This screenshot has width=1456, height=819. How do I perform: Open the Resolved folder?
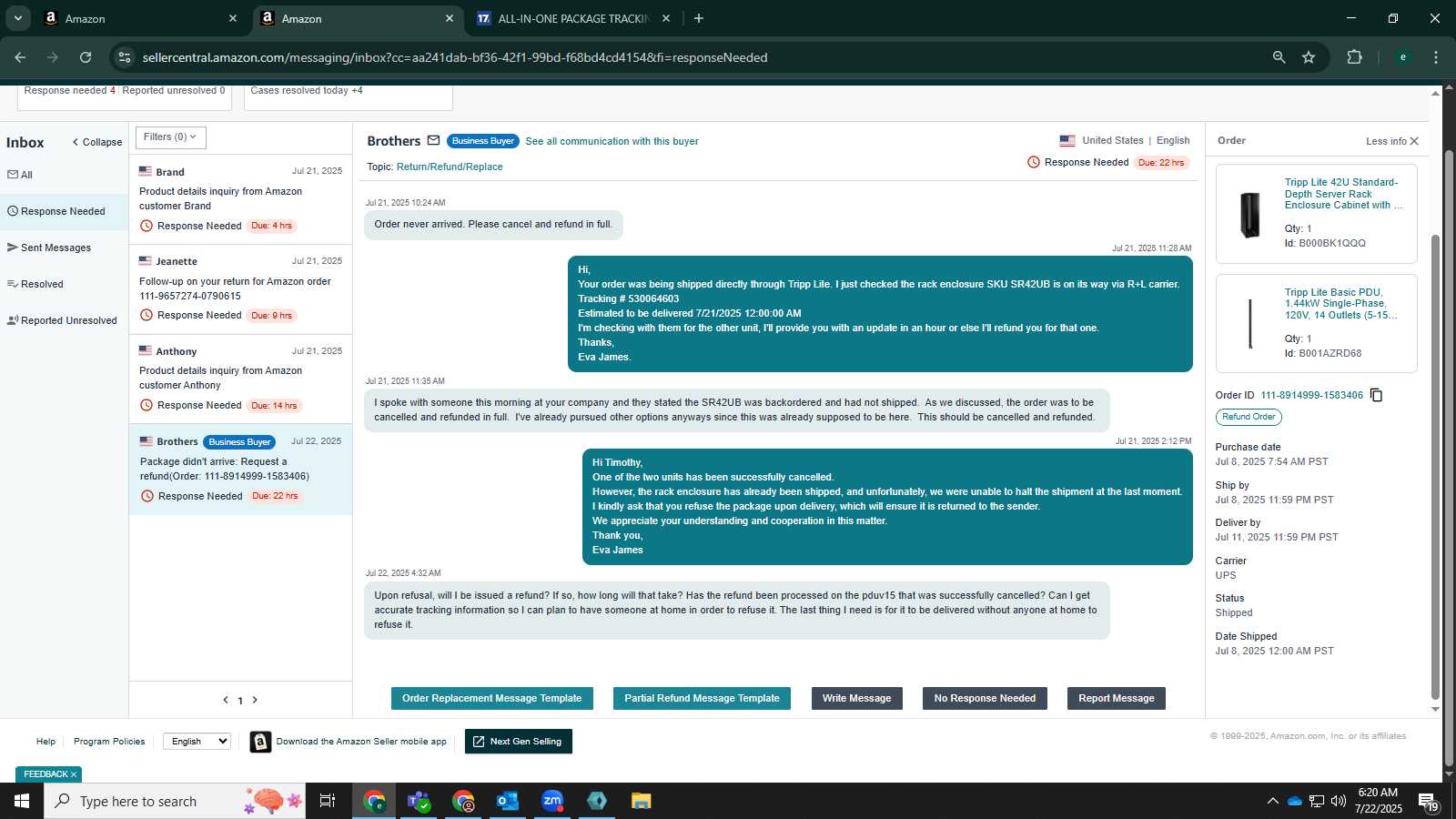35,284
